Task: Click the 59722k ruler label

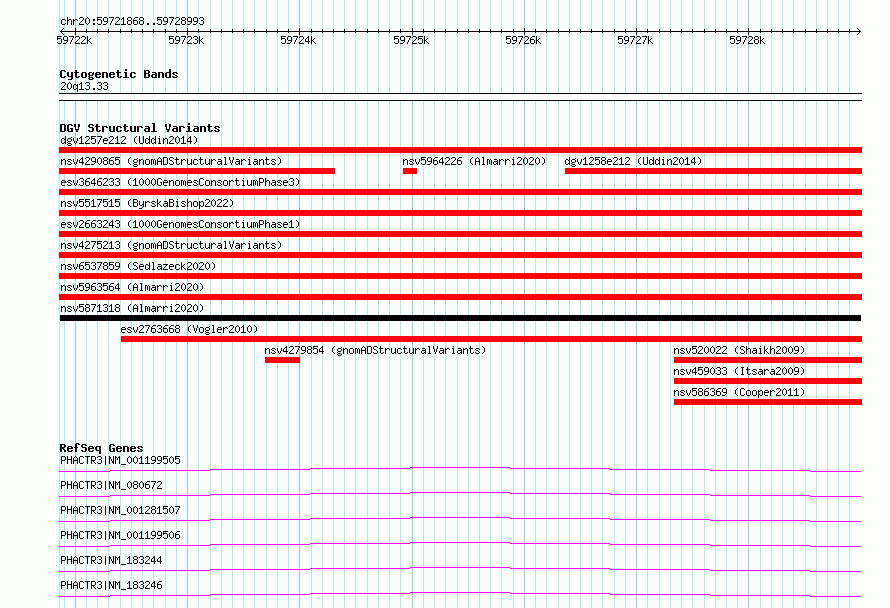Action: [74, 40]
